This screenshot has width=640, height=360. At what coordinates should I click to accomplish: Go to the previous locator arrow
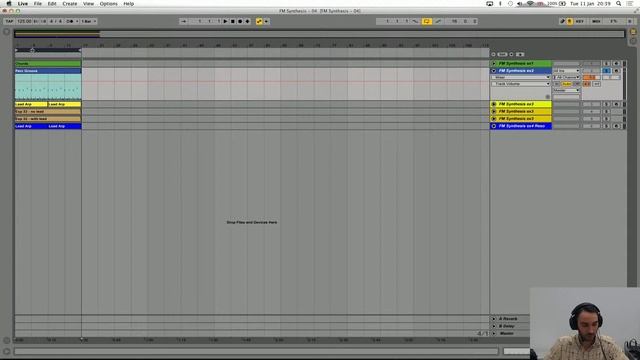click(x=493, y=54)
